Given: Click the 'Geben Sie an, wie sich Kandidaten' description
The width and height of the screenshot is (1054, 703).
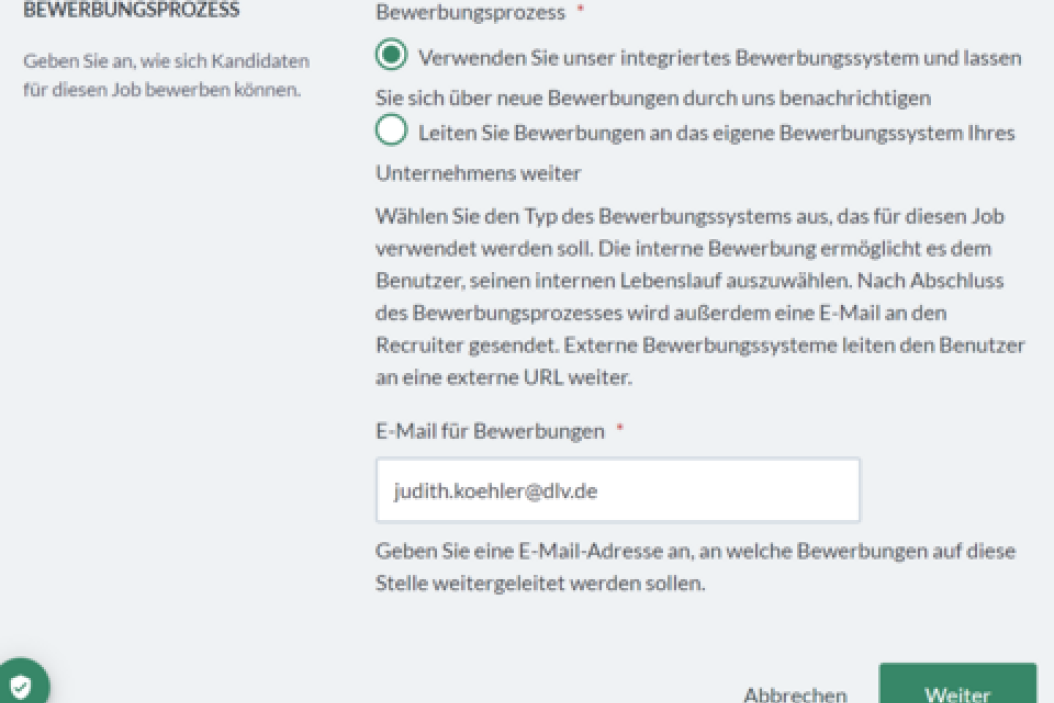Looking at the screenshot, I should pyautogui.click(x=166, y=75).
